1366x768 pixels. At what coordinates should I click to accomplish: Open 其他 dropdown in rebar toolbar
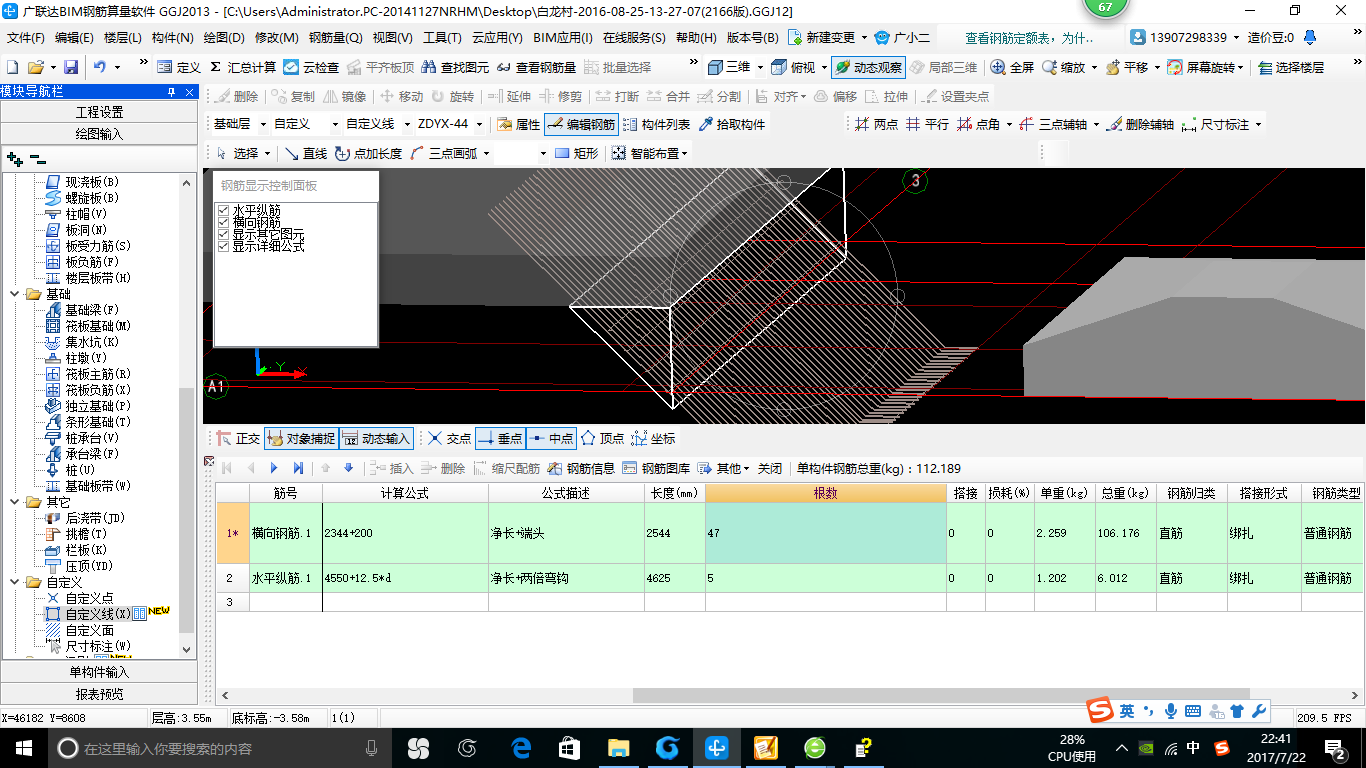pos(723,468)
